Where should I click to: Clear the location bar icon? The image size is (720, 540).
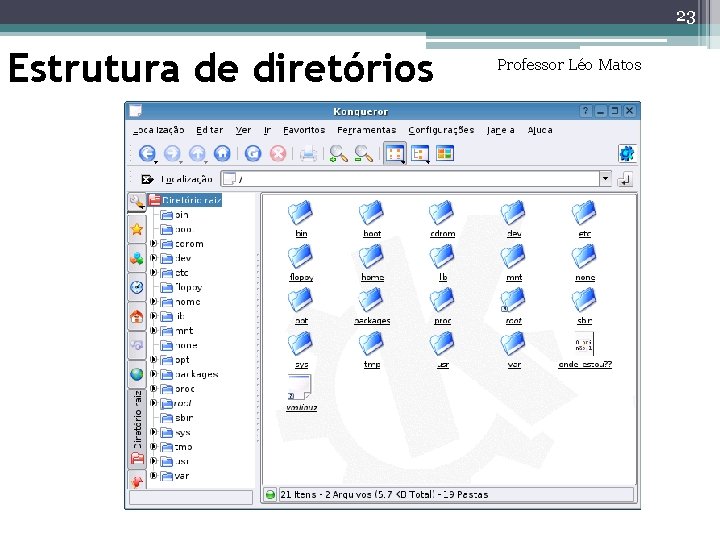coord(147,179)
